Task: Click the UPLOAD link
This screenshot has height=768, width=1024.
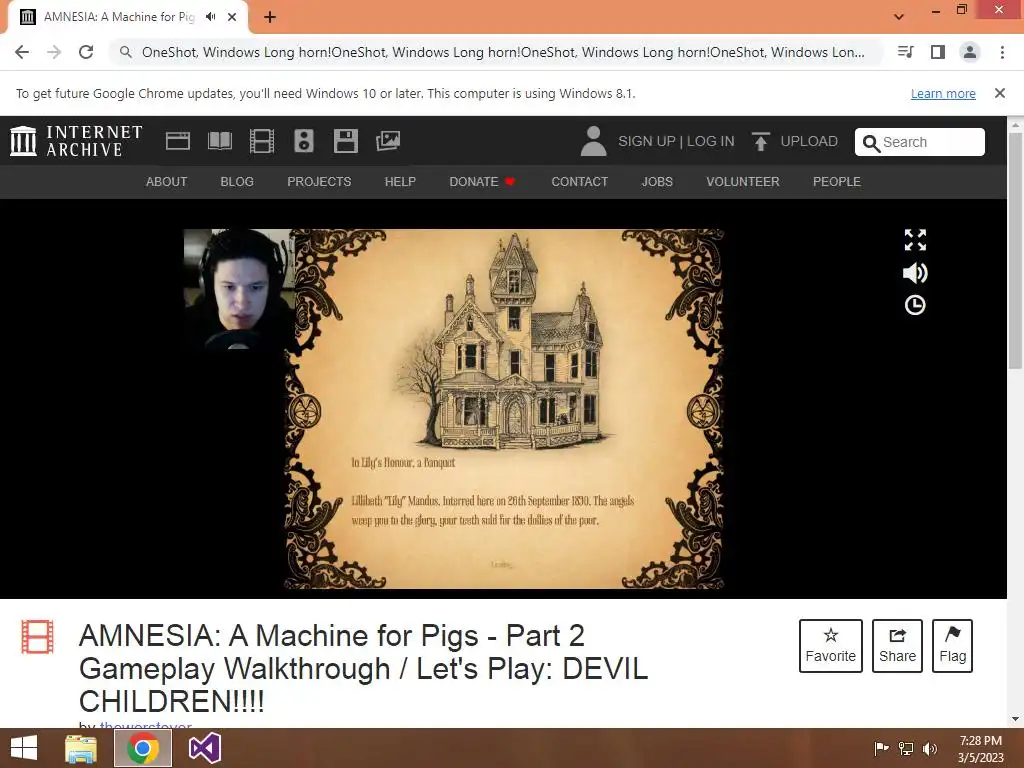Action: (x=809, y=141)
